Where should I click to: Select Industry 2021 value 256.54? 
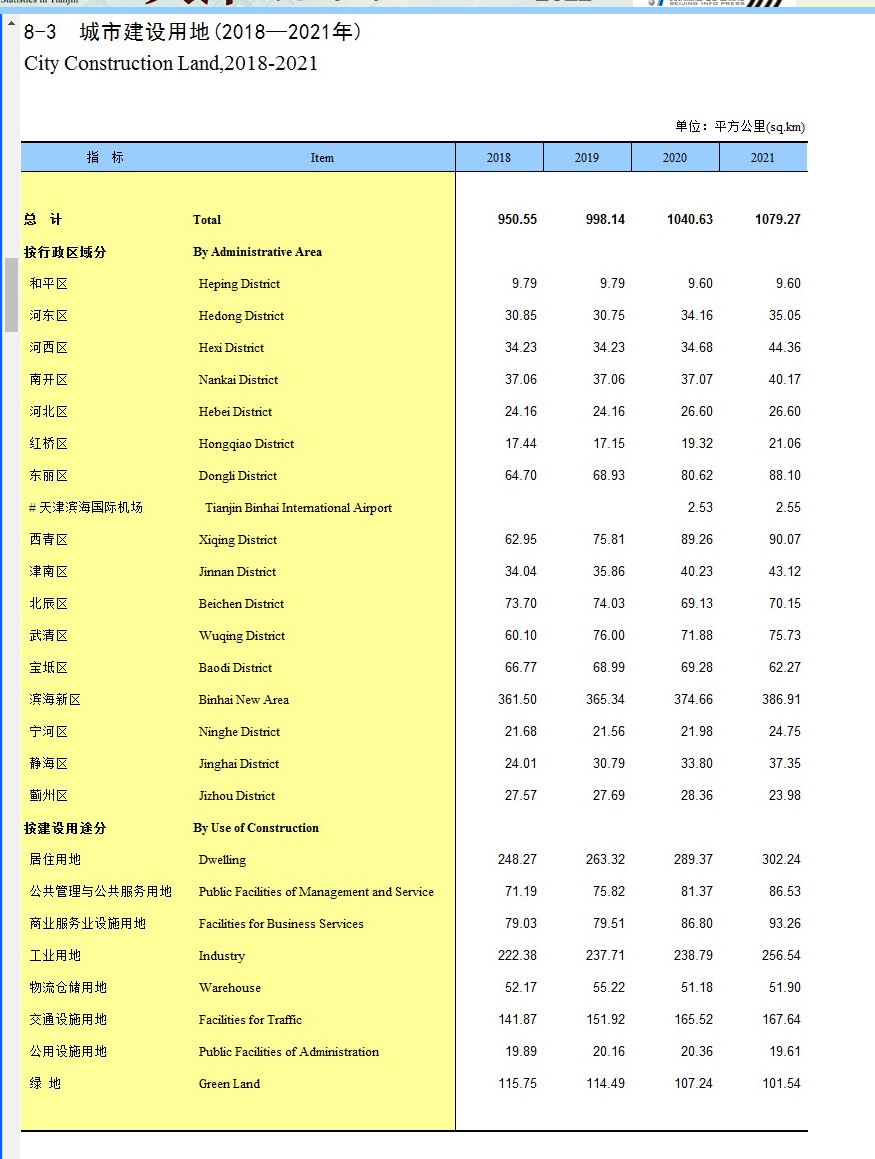tap(781, 956)
